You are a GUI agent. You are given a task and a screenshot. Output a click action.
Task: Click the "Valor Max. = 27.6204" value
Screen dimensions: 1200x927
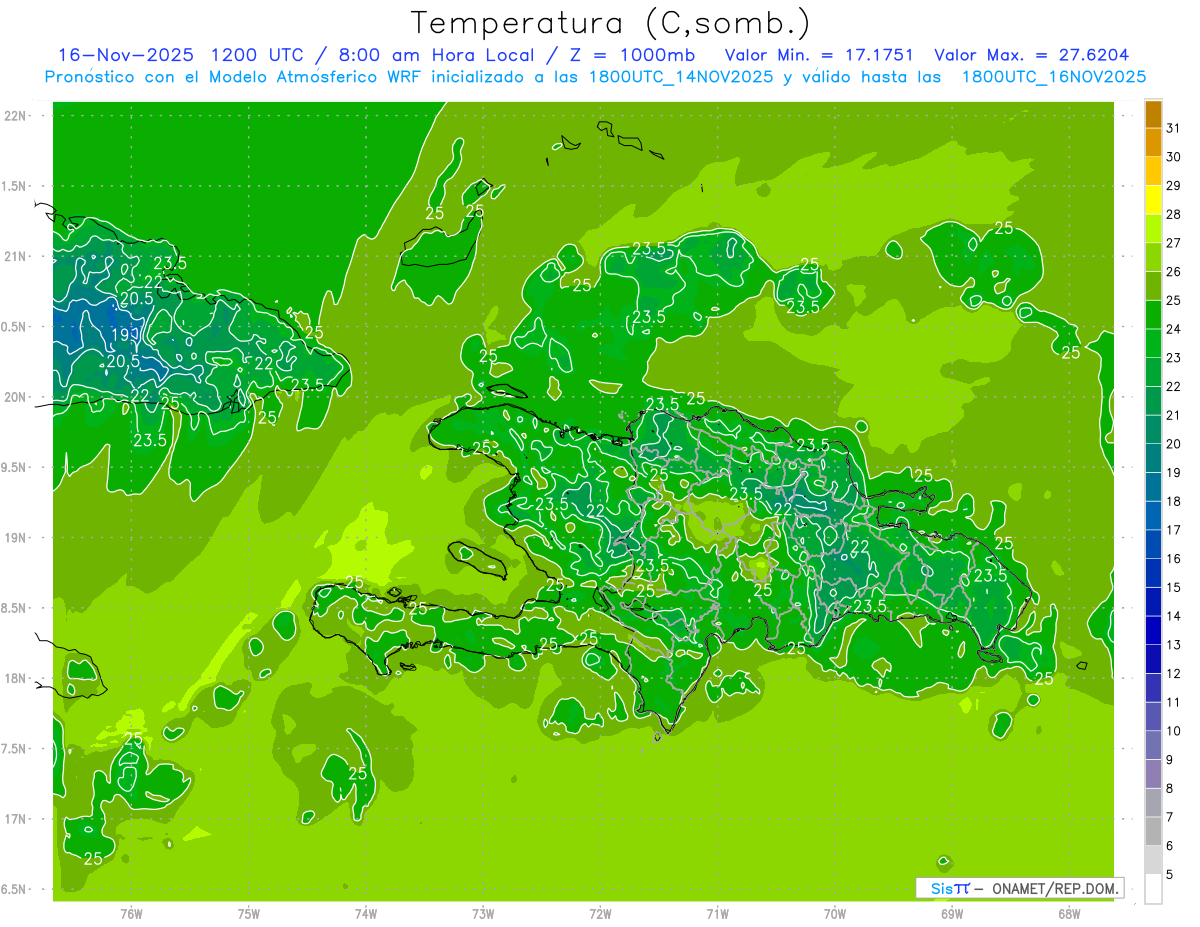tap(1031, 55)
